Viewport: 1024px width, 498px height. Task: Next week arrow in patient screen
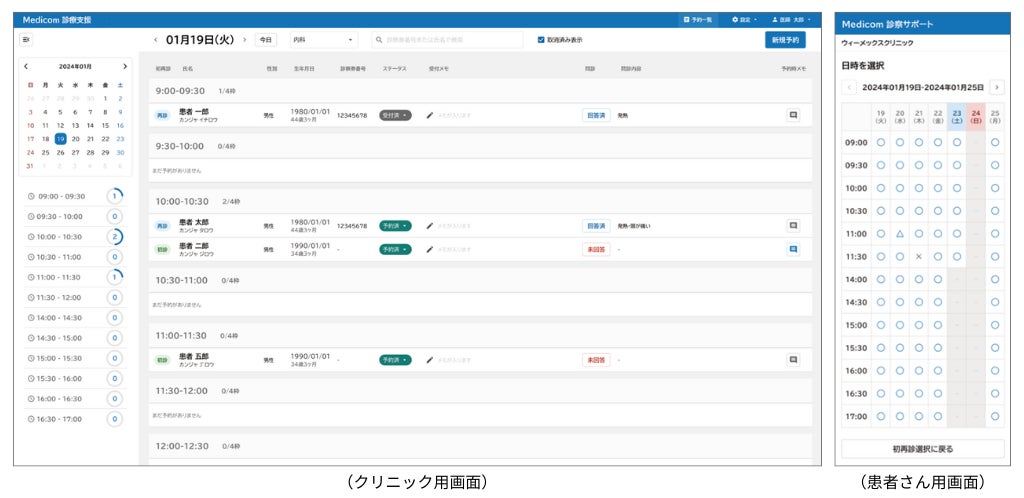tap(997, 87)
